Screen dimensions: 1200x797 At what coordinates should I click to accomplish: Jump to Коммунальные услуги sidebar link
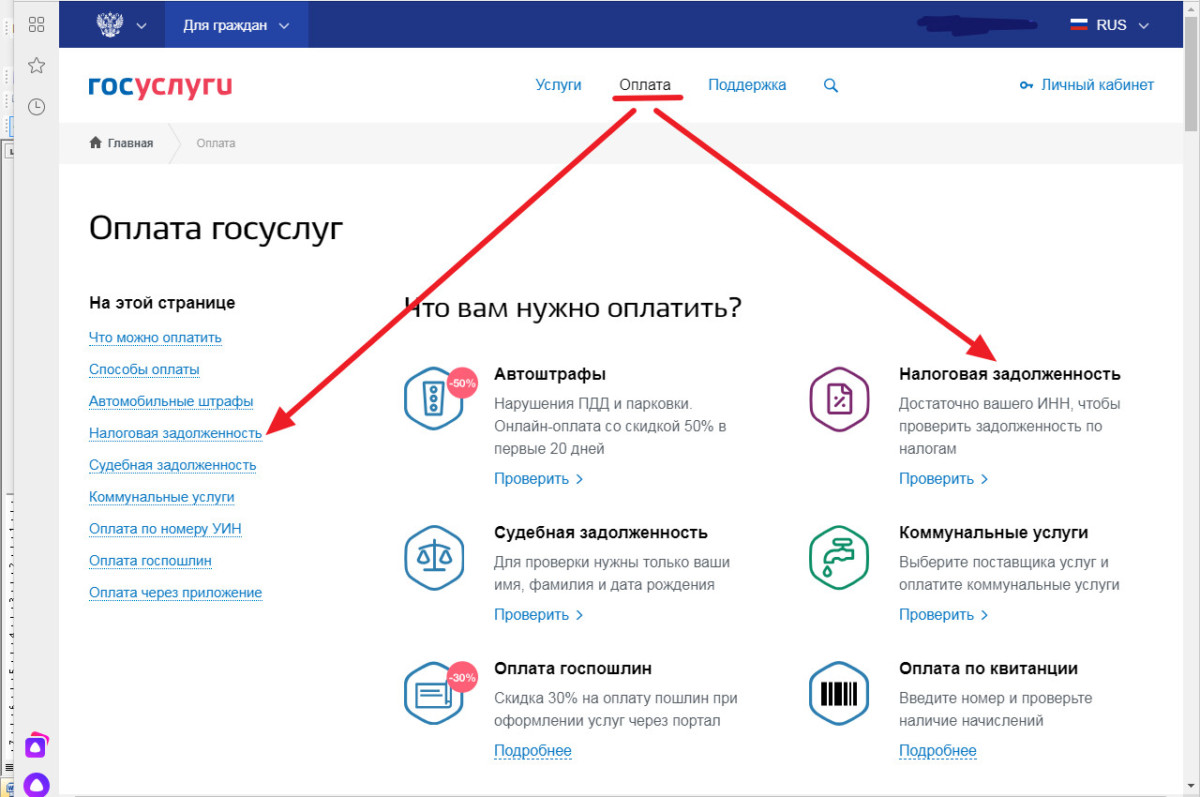[x=162, y=496]
